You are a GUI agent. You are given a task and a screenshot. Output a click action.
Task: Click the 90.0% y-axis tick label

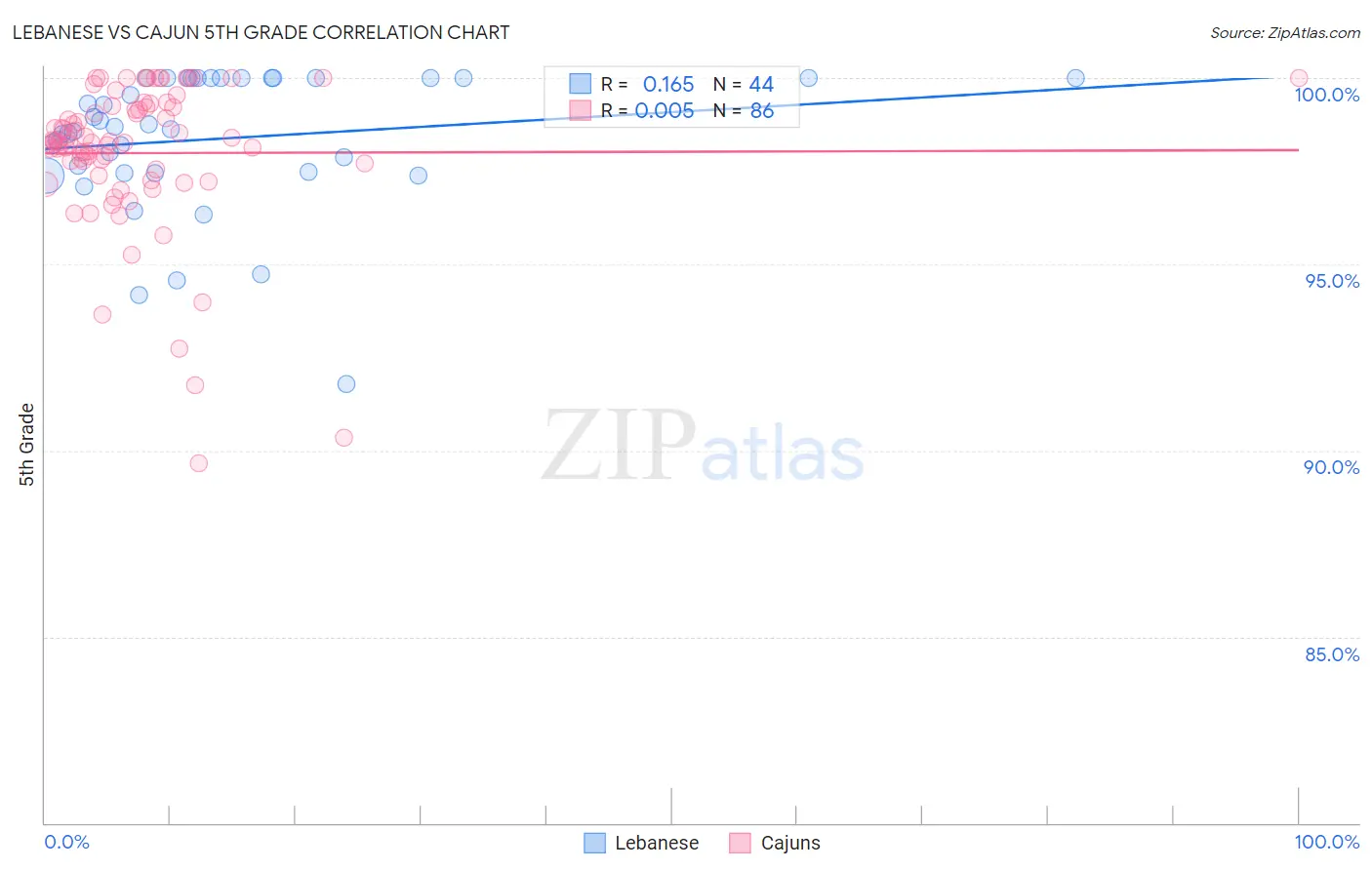pyautogui.click(x=1331, y=467)
